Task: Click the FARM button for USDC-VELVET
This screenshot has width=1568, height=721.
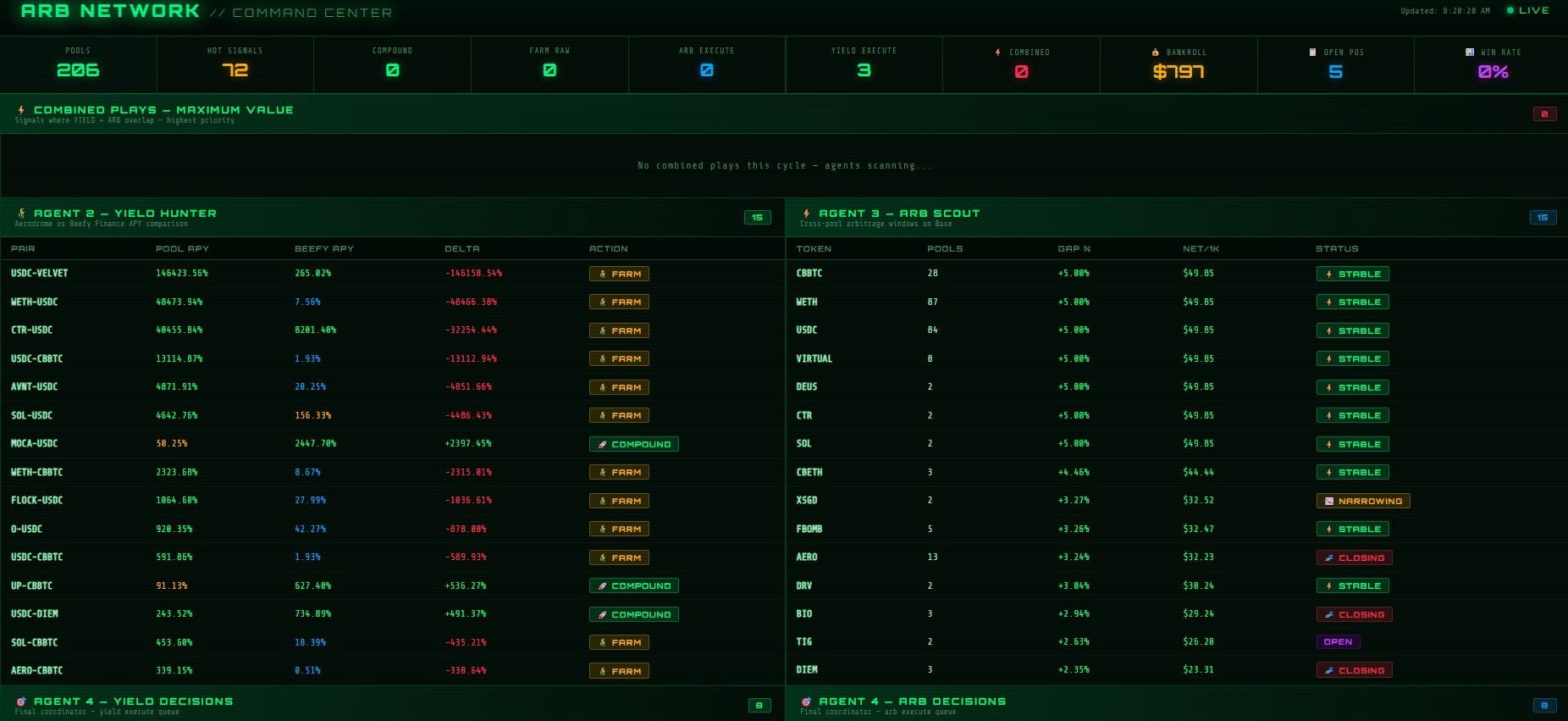Action: point(619,274)
